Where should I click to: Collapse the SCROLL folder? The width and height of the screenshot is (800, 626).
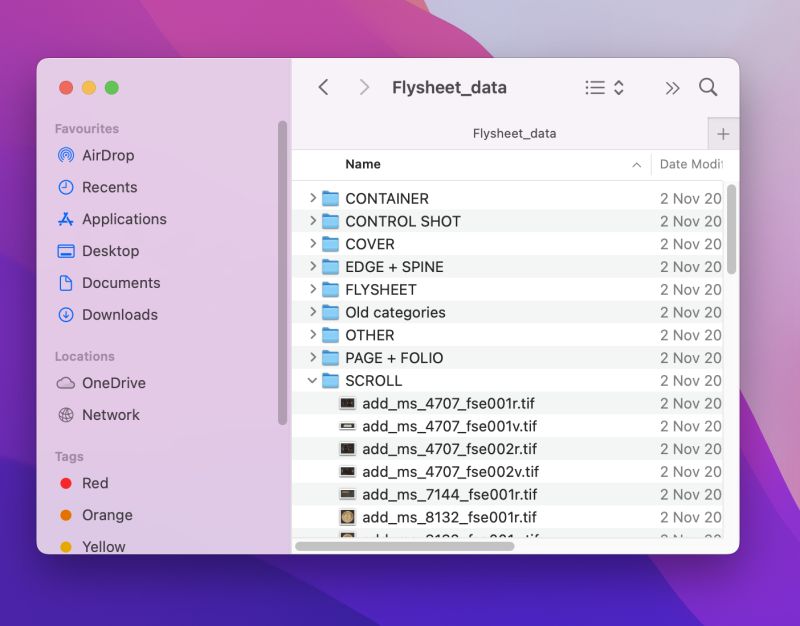click(312, 381)
